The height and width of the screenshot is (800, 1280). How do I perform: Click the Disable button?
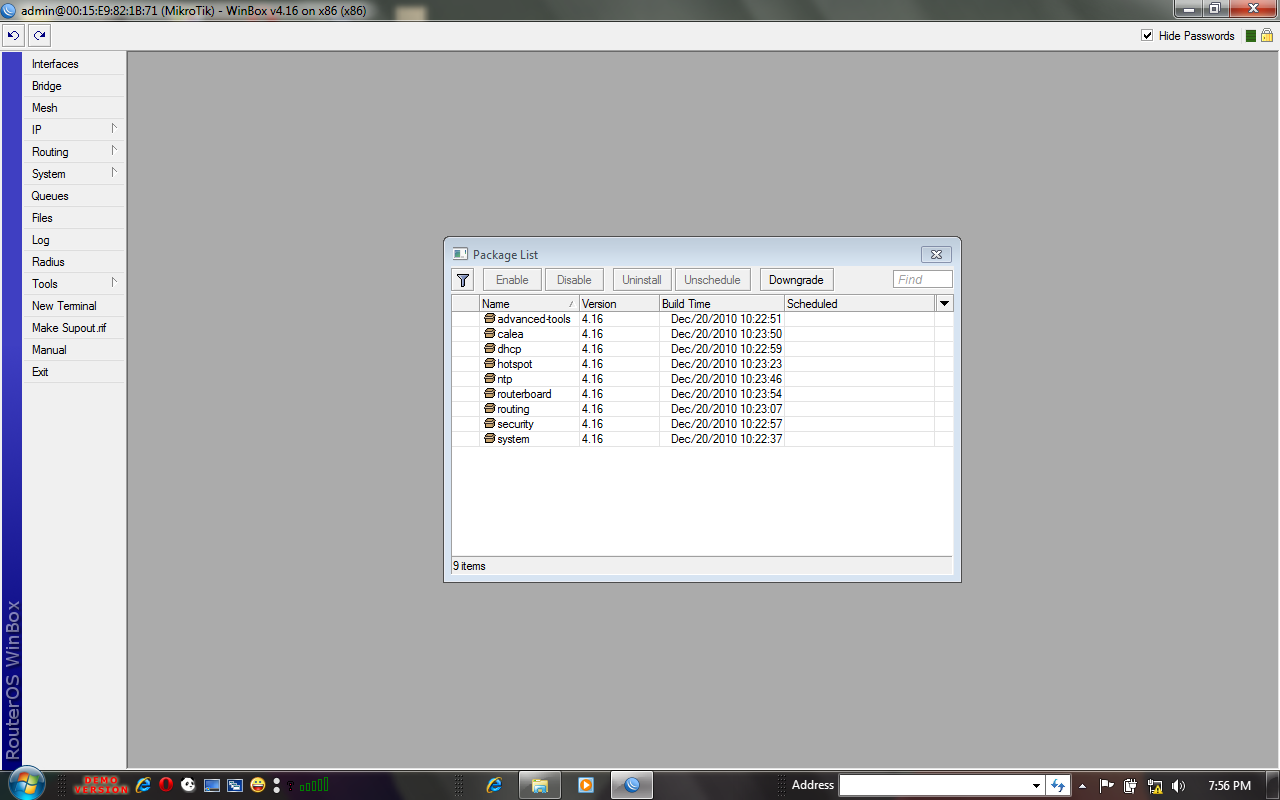pyautogui.click(x=574, y=280)
